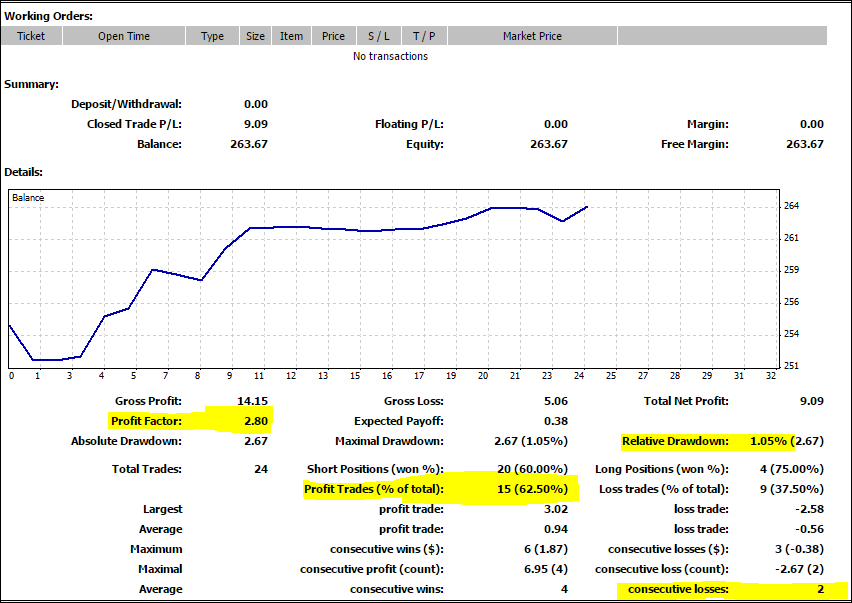Screen dimensions: 852x603
Task: Select the Item column header
Action: pos(291,36)
